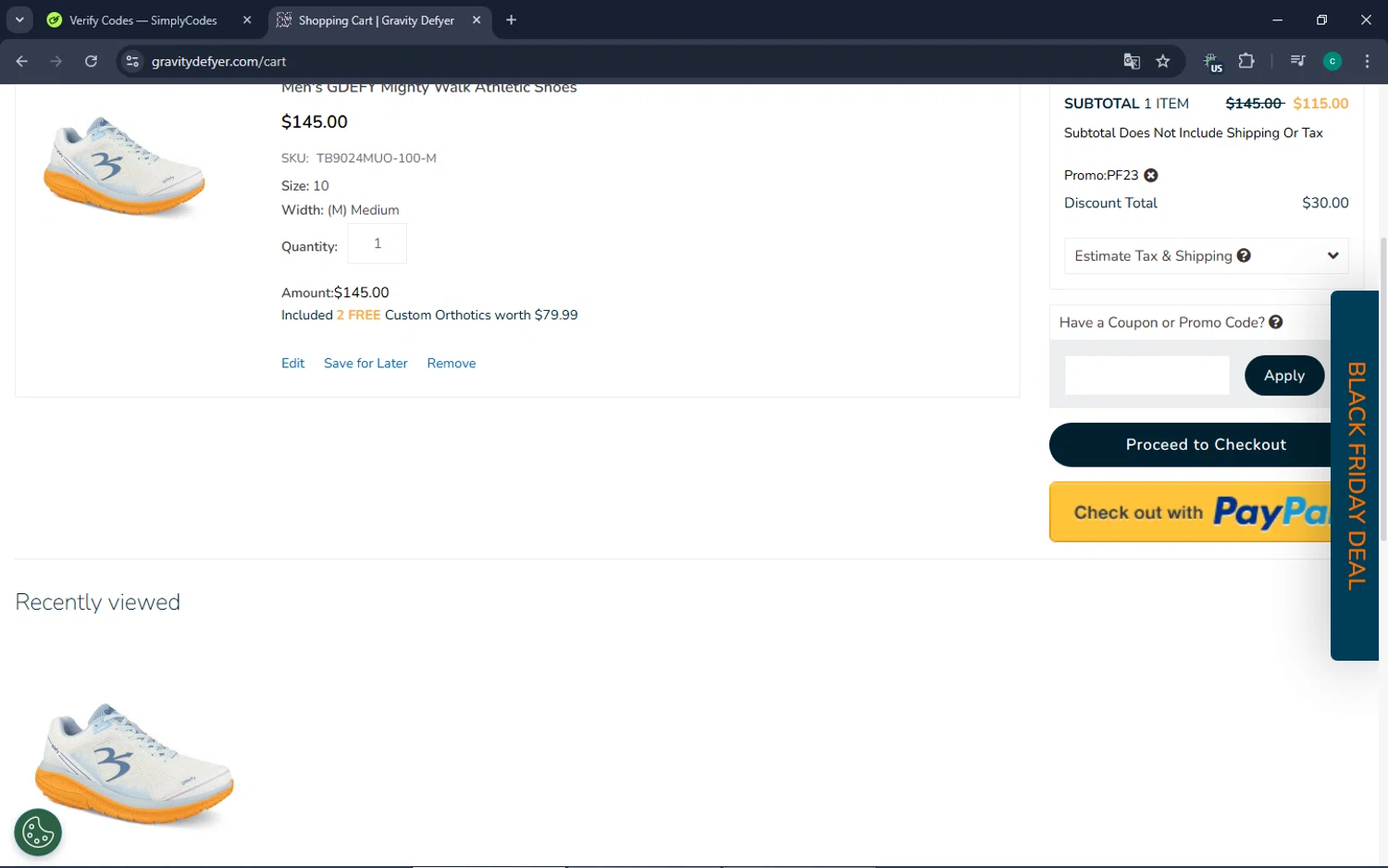The image size is (1388, 868).
Task: Open the Men's GDEFY Mighty Walk product title
Action: pyautogui.click(x=429, y=89)
